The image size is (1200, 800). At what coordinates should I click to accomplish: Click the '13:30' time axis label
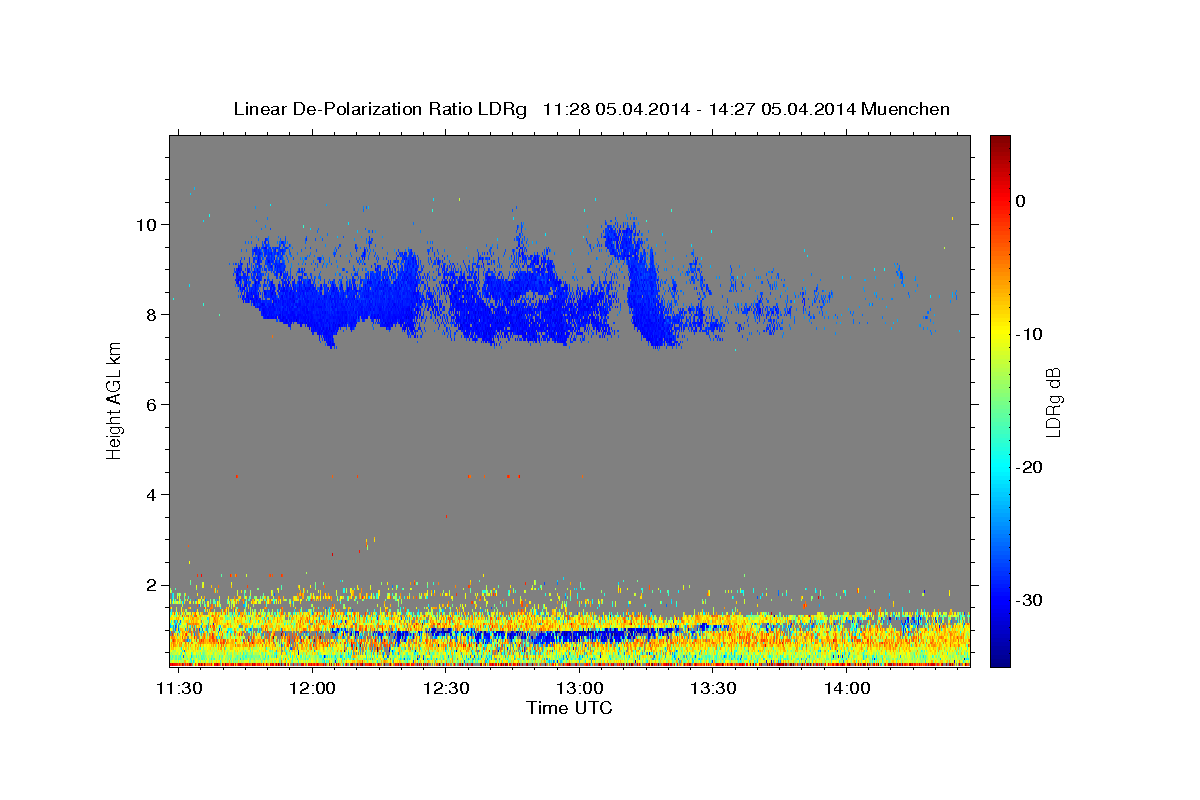(x=713, y=688)
